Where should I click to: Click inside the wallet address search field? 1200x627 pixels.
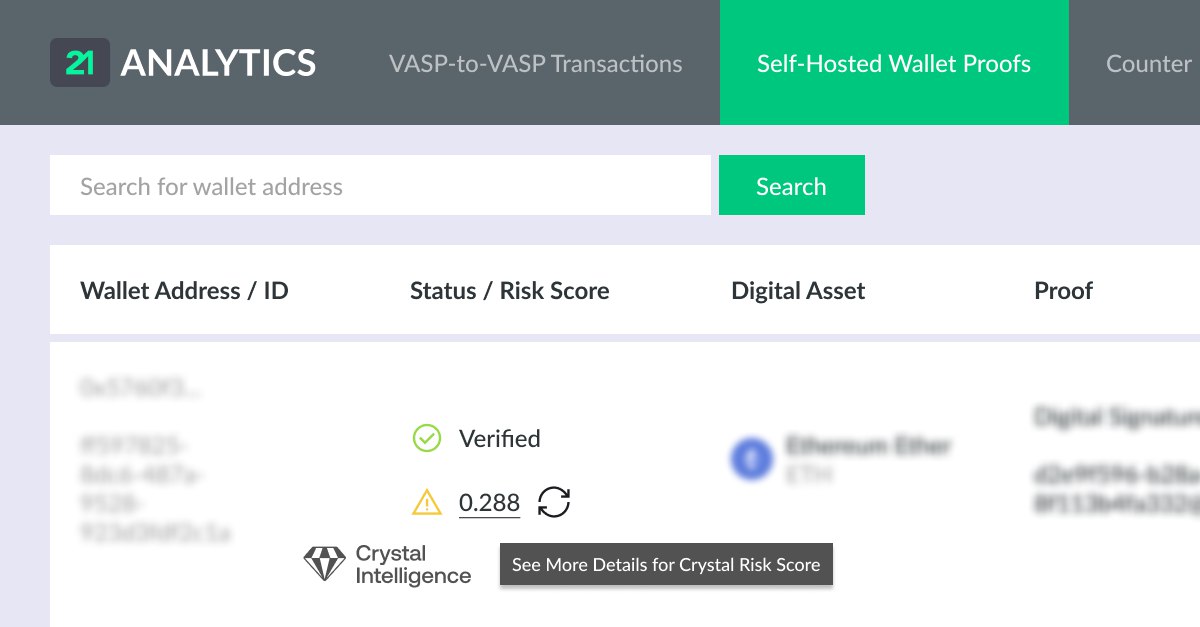point(380,185)
